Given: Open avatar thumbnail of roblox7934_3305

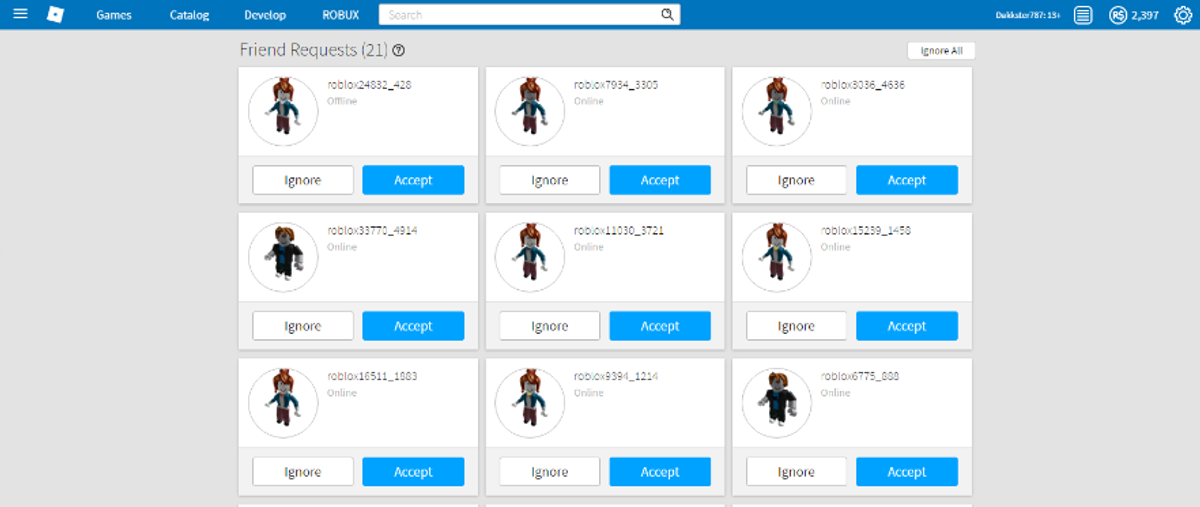Looking at the screenshot, I should [530, 111].
